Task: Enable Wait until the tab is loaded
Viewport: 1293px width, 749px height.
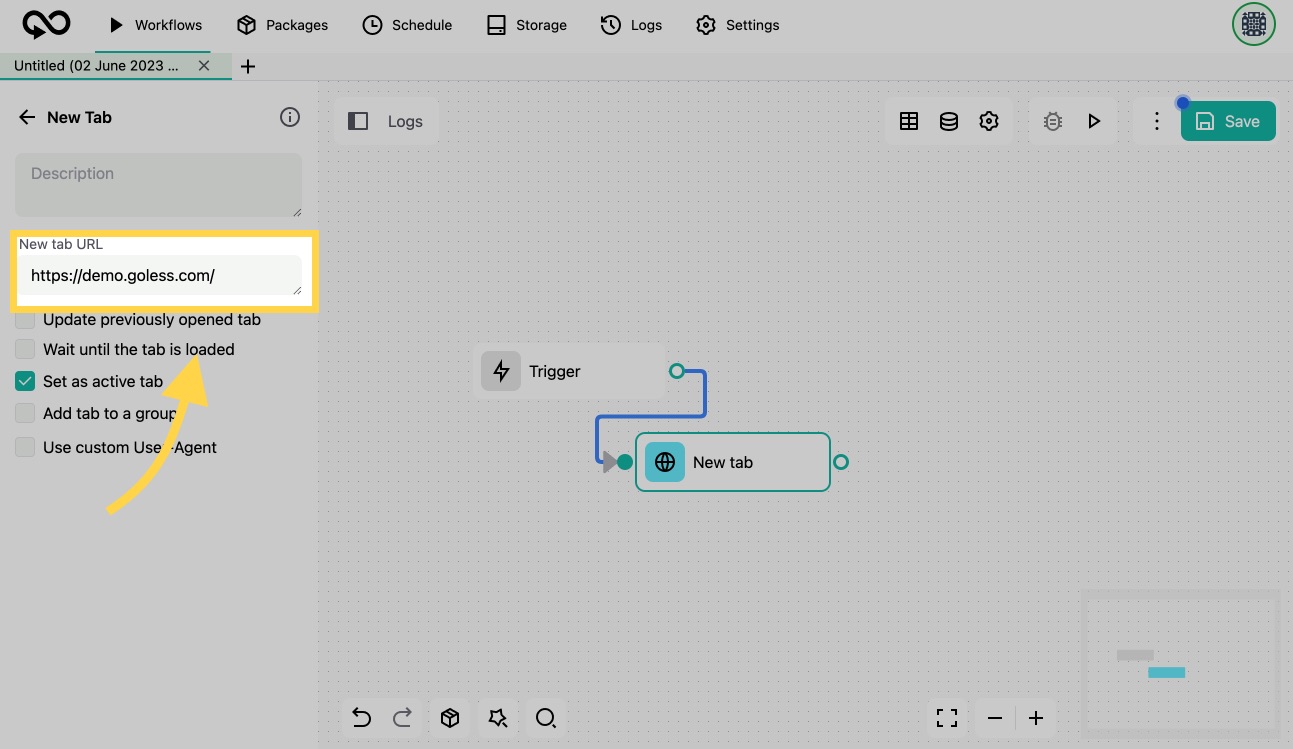Action: [25, 350]
